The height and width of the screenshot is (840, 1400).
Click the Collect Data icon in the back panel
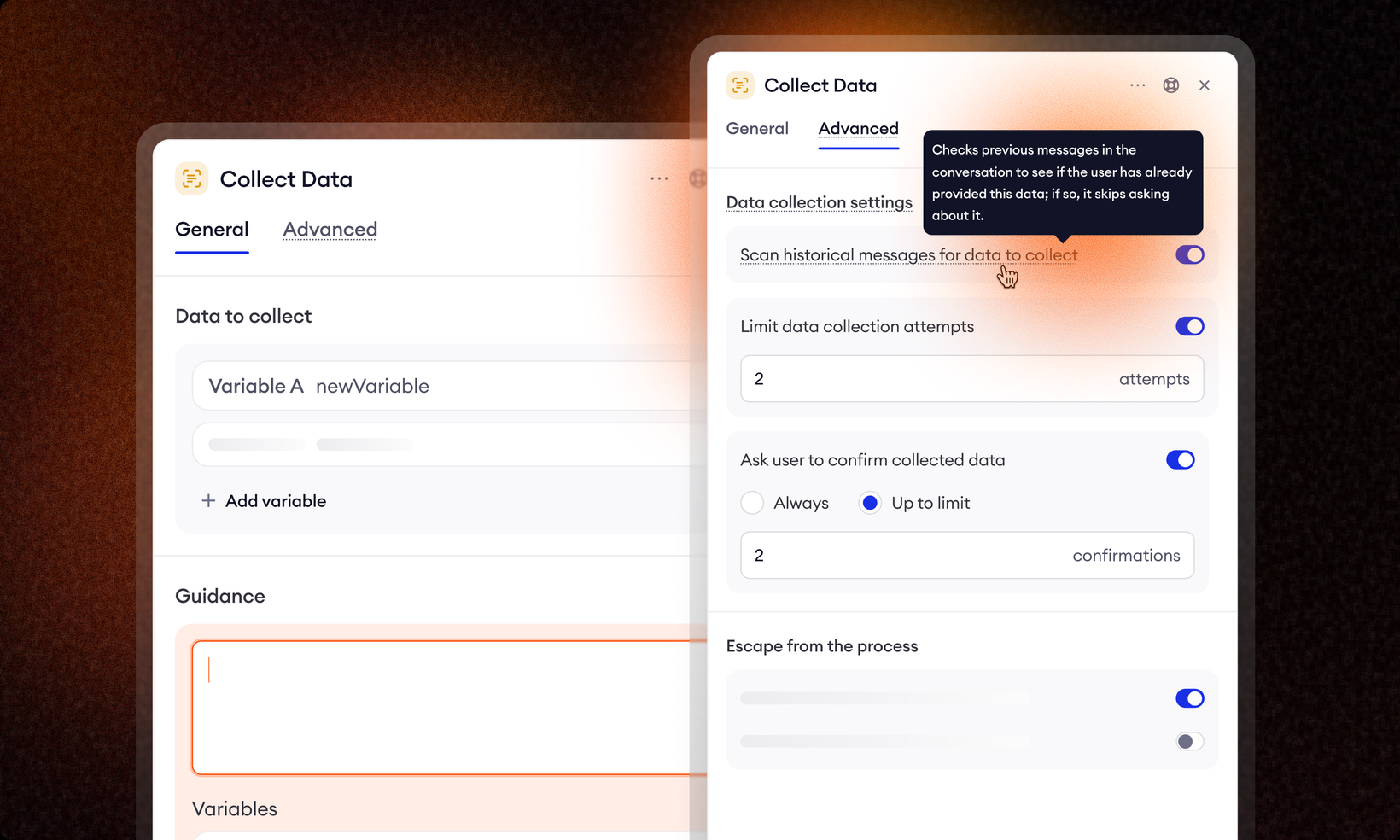click(192, 178)
